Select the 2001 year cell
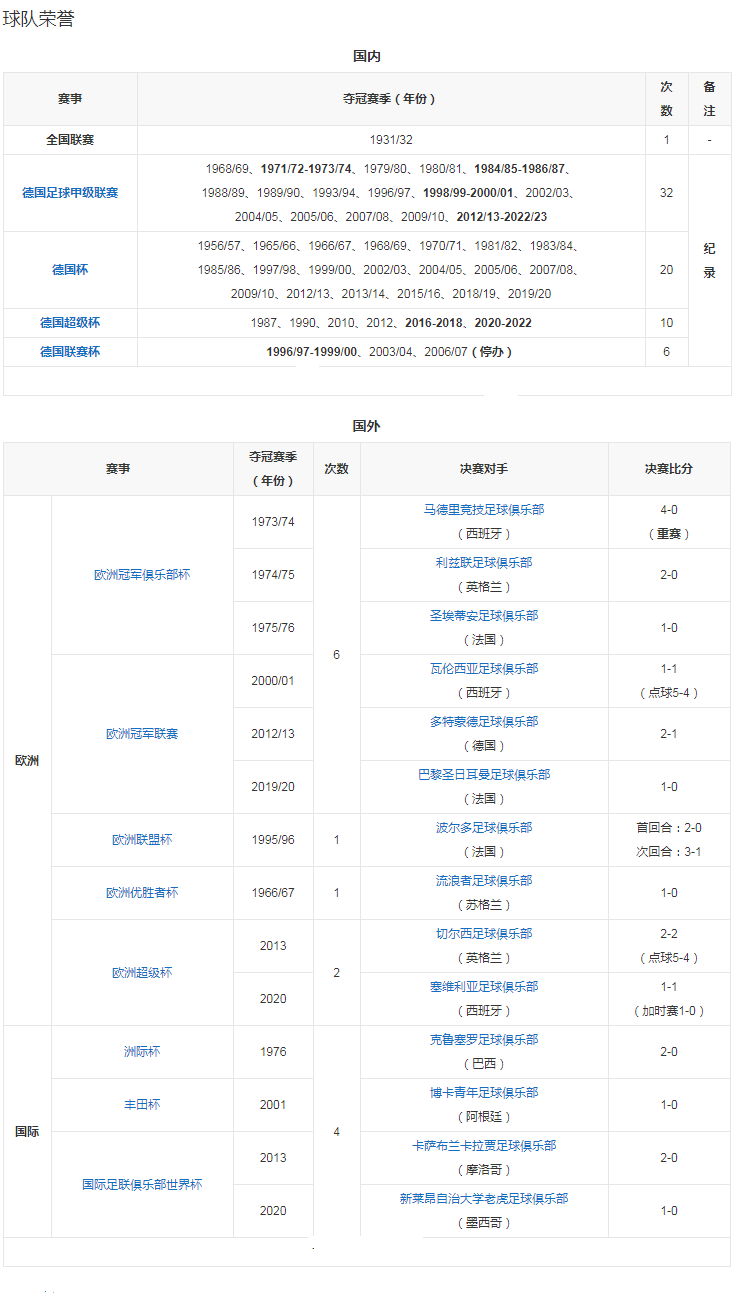737x1302 pixels. (273, 1105)
